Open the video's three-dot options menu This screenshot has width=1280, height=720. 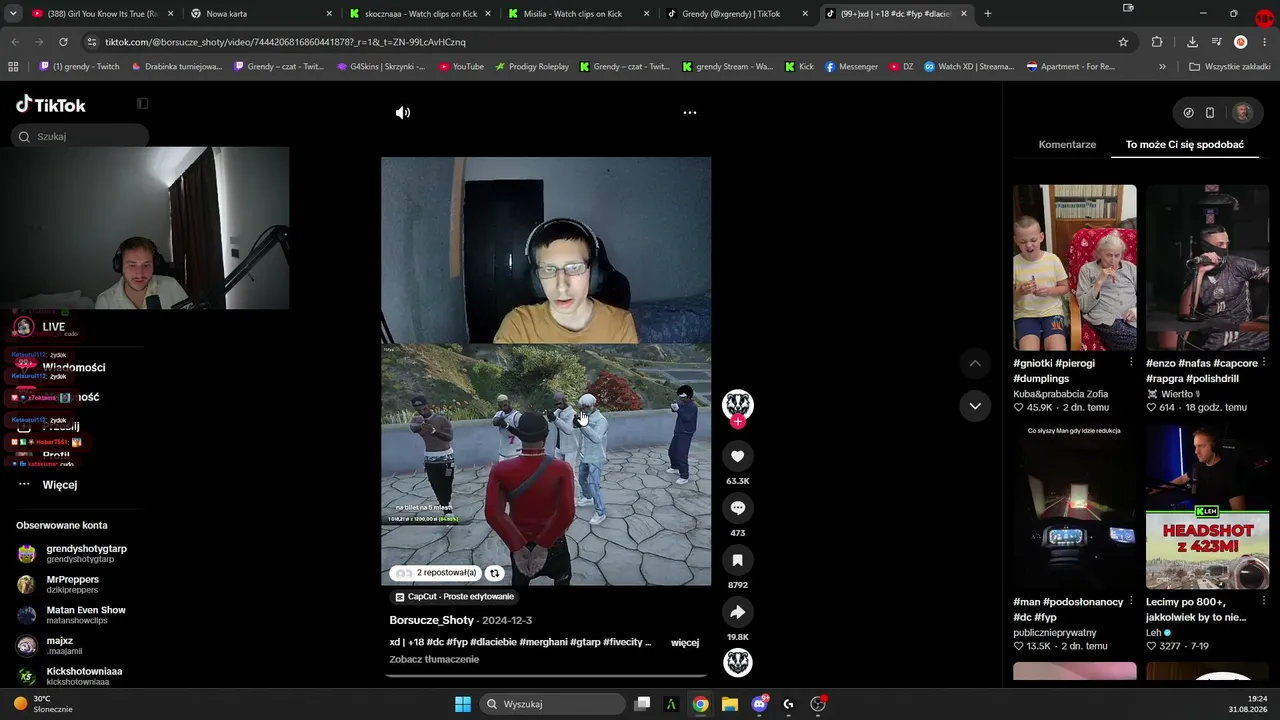689,113
